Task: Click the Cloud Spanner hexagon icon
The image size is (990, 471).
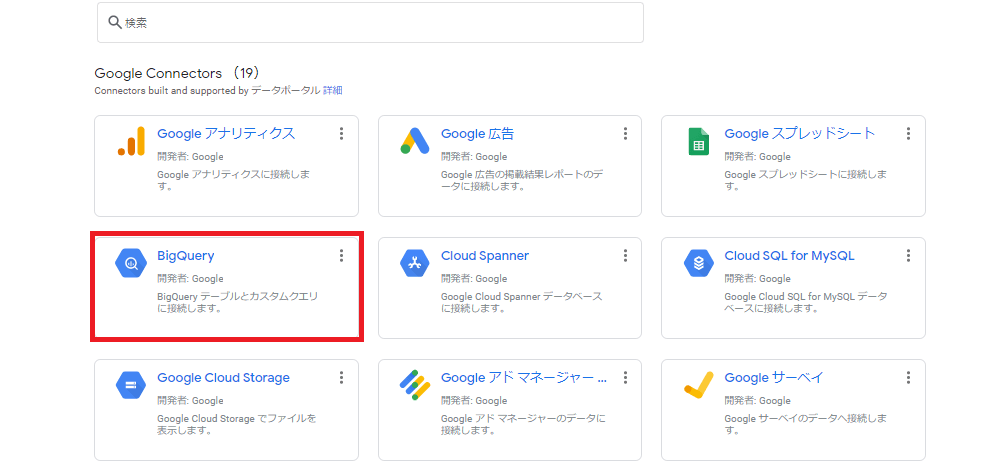Action: coord(415,263)
